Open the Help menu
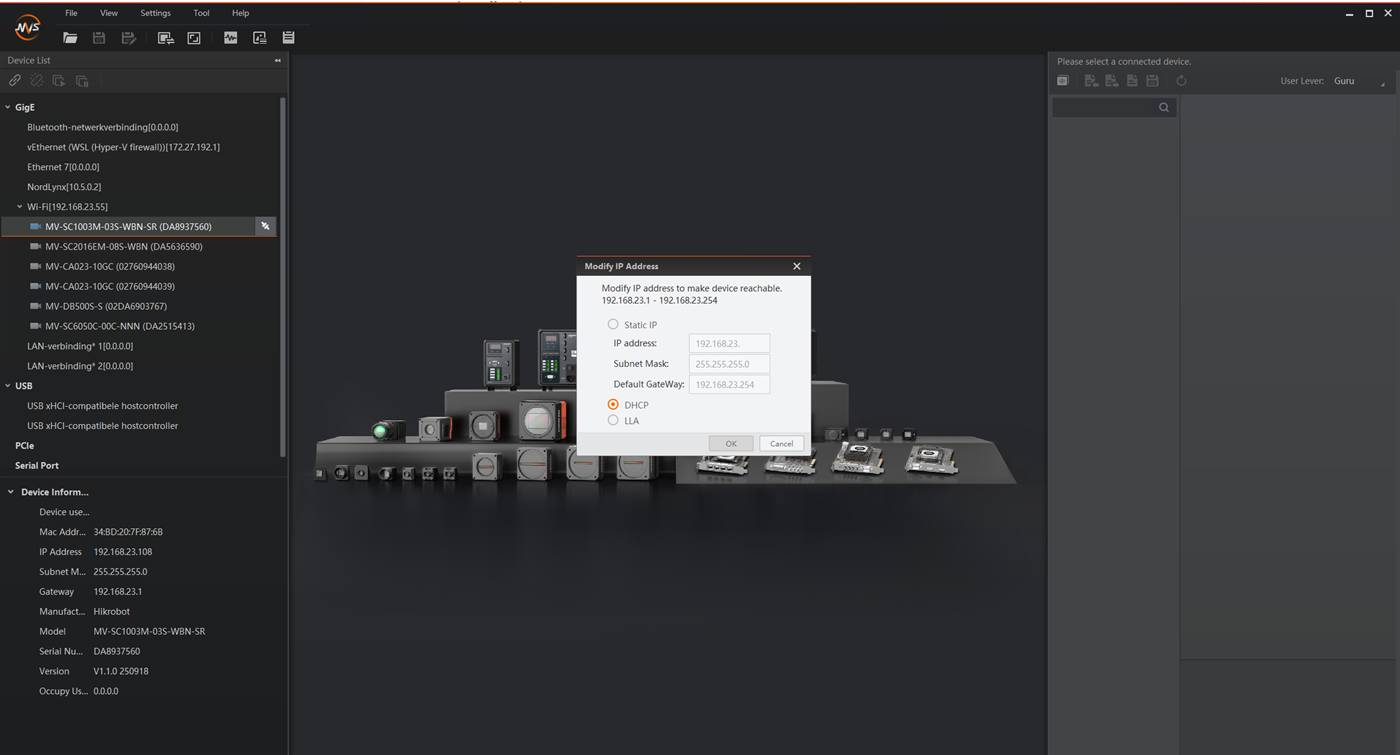The height and width of the screenshot is (755, 1400). click(x=240, y=13)
